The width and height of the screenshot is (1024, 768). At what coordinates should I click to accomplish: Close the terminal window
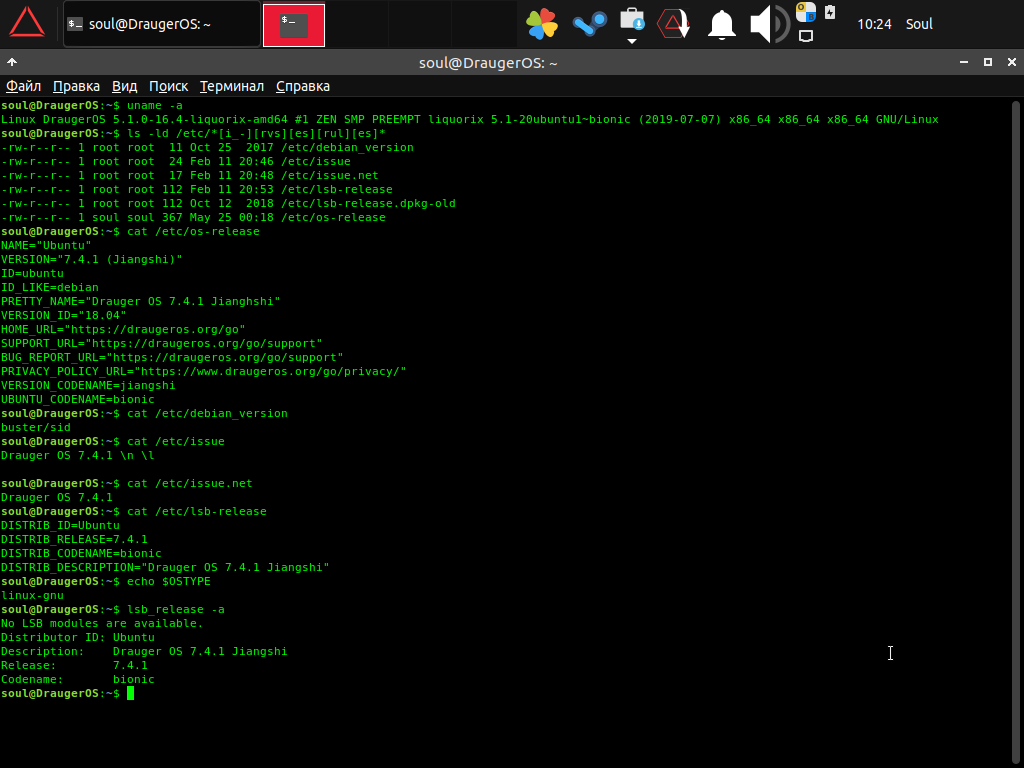1012,62
